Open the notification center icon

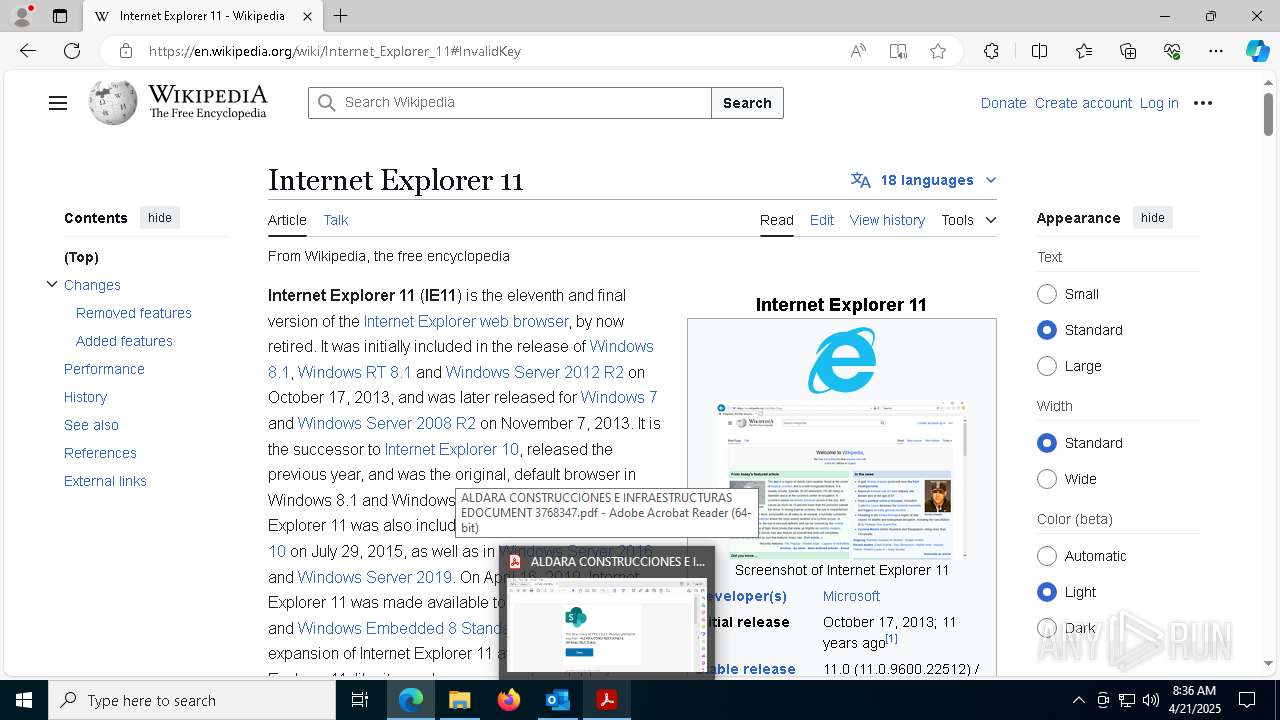(x=1247, y=700)
